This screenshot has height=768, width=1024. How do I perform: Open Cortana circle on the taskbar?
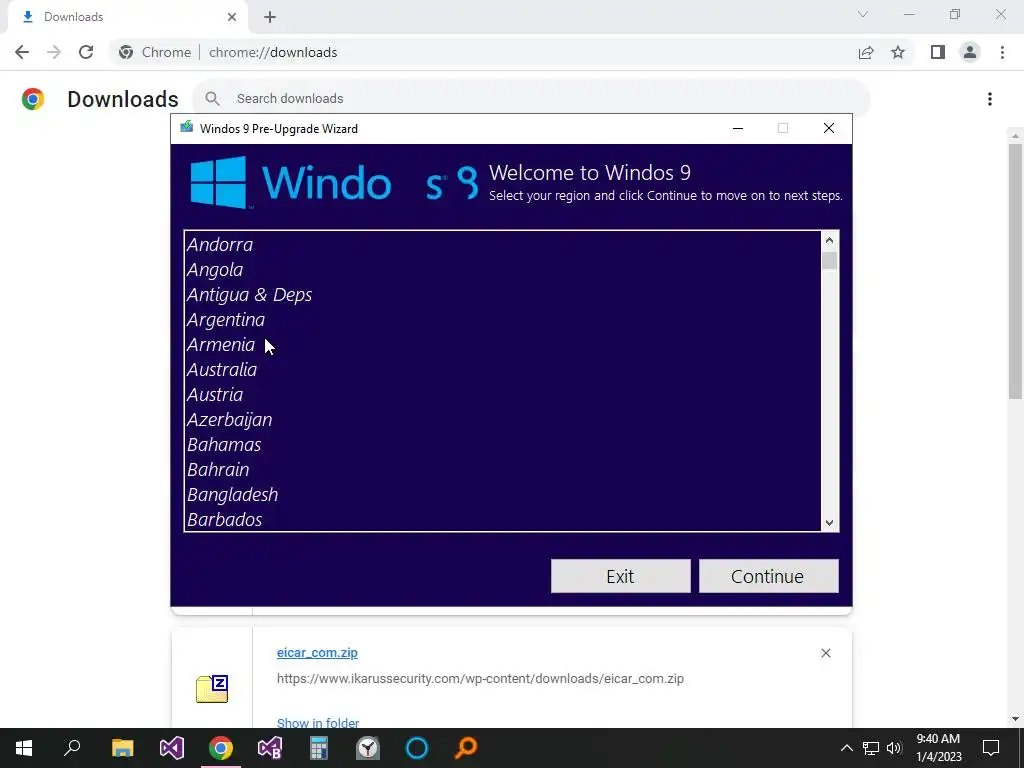coord(417,748)
